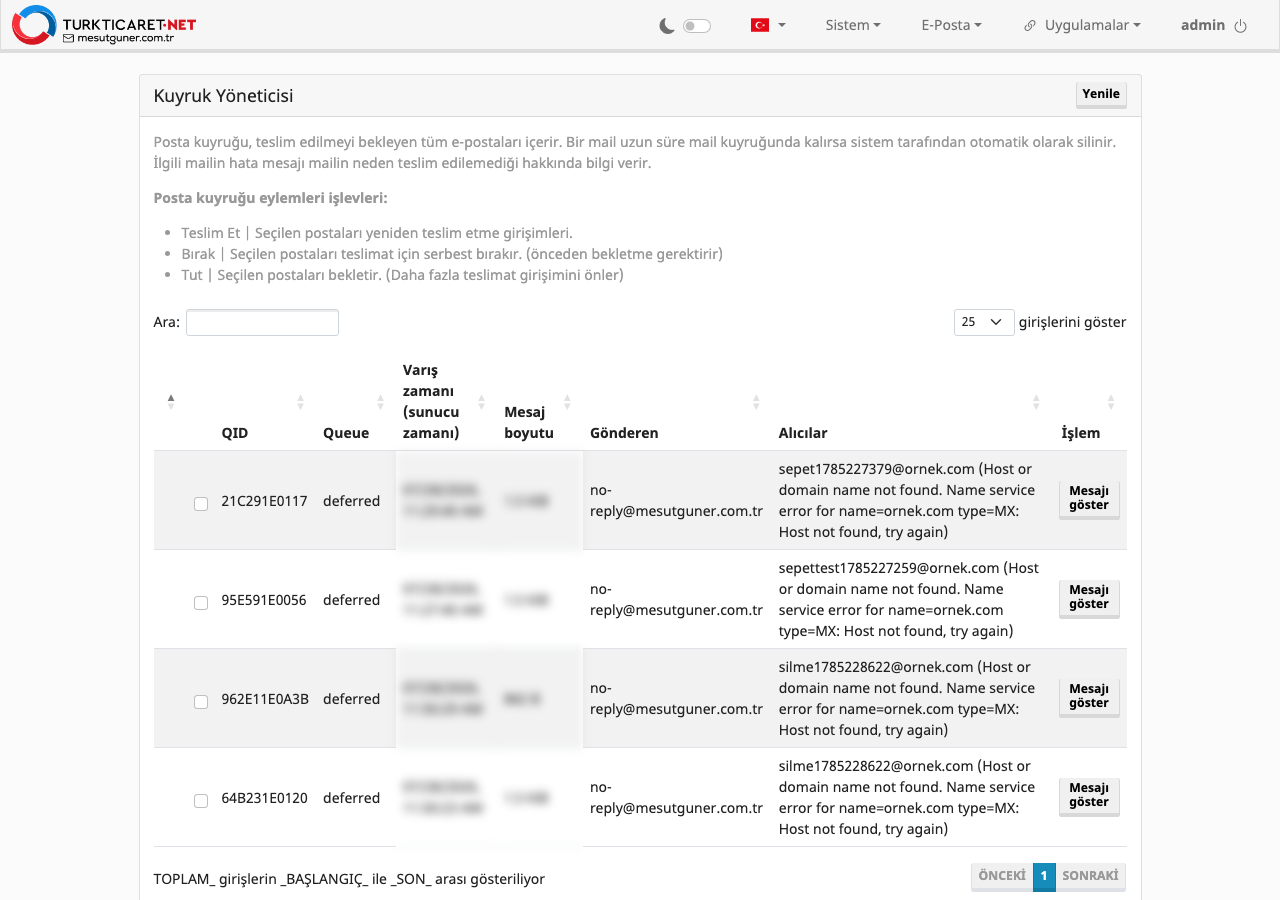
Task: Open the Turkish flag language dropdown
Action: (768, 25)
